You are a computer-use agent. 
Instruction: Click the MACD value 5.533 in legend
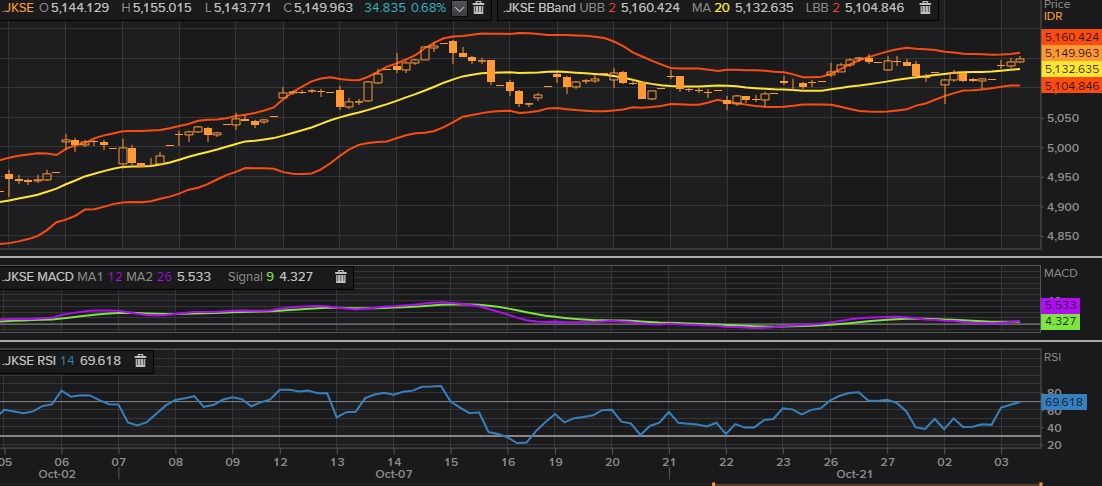194,277
